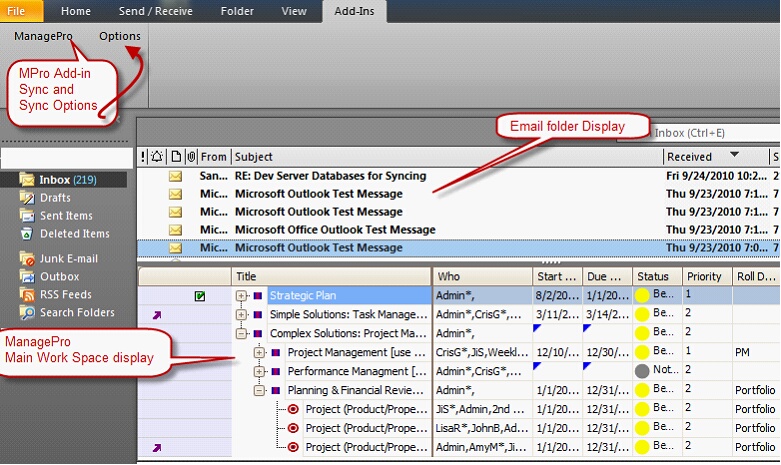
Task: Open the Drafts folder
Action: click(55, 198)
